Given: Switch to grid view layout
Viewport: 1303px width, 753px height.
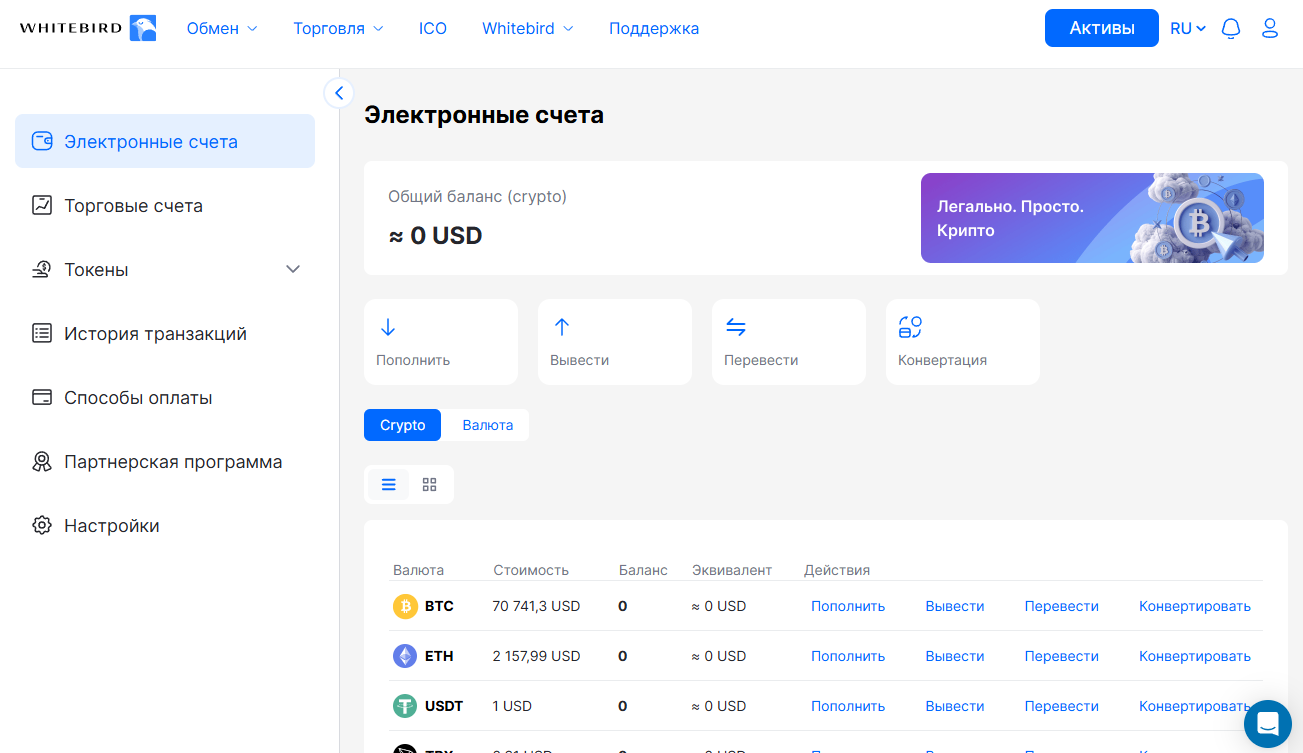Looking at the screenshot, I should point(430,485).
